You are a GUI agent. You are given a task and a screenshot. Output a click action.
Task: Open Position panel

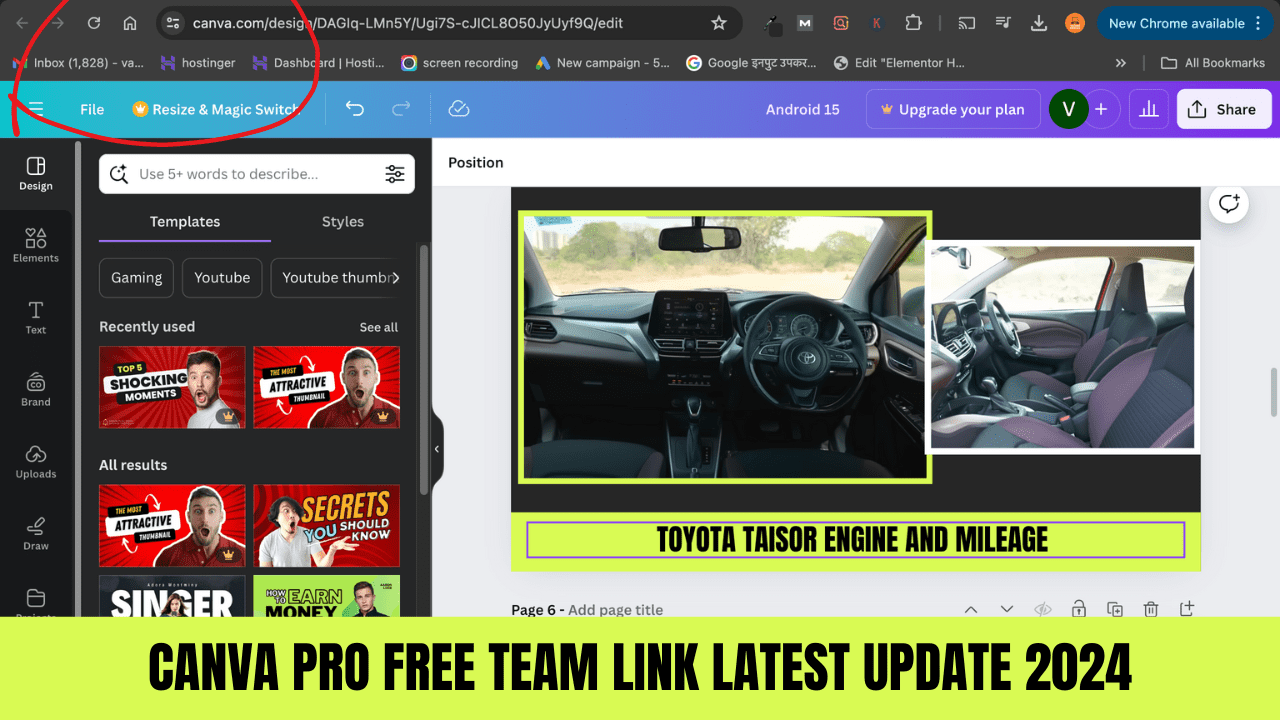[x=476, y=163]
